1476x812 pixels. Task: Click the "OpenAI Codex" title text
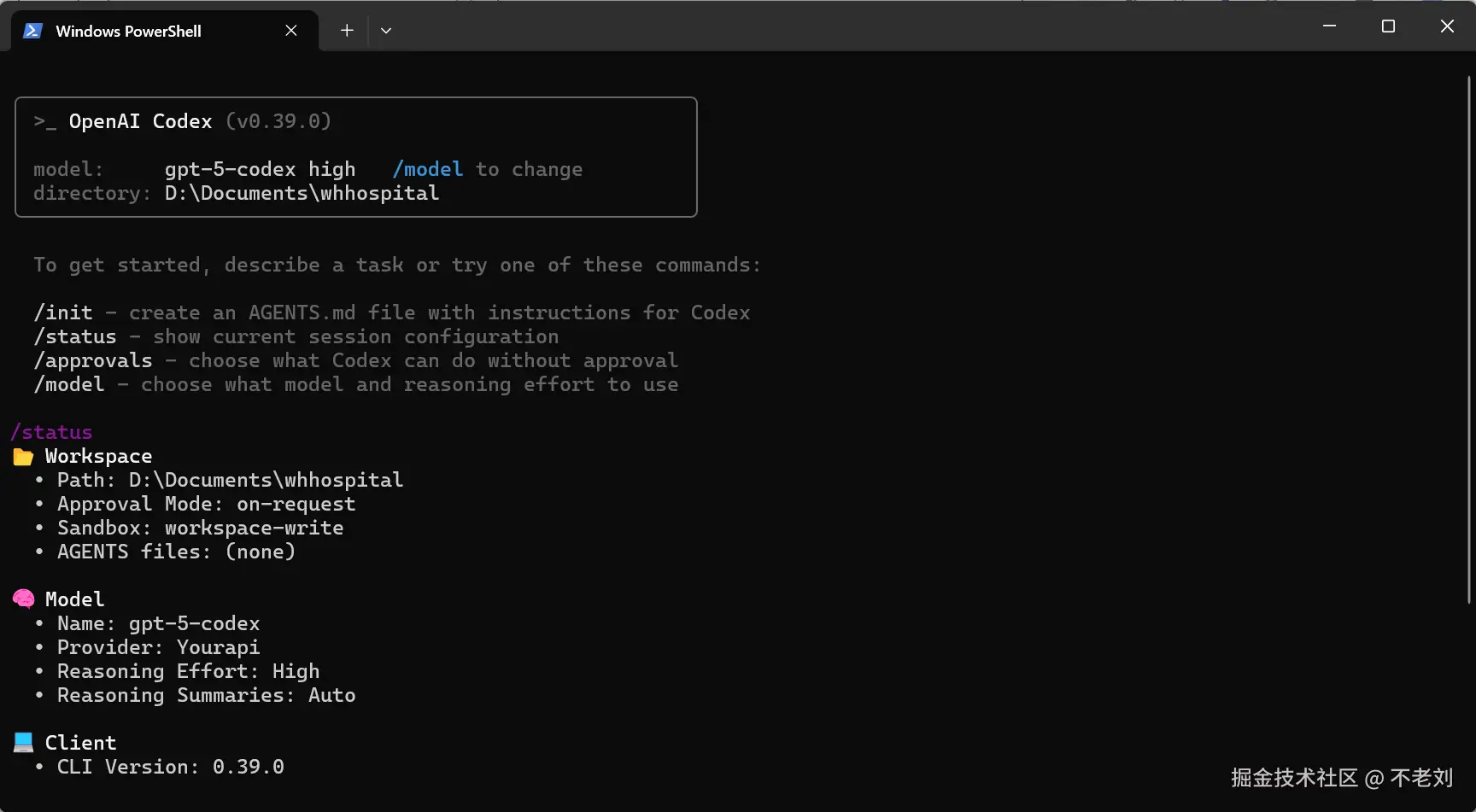[140, 121]
